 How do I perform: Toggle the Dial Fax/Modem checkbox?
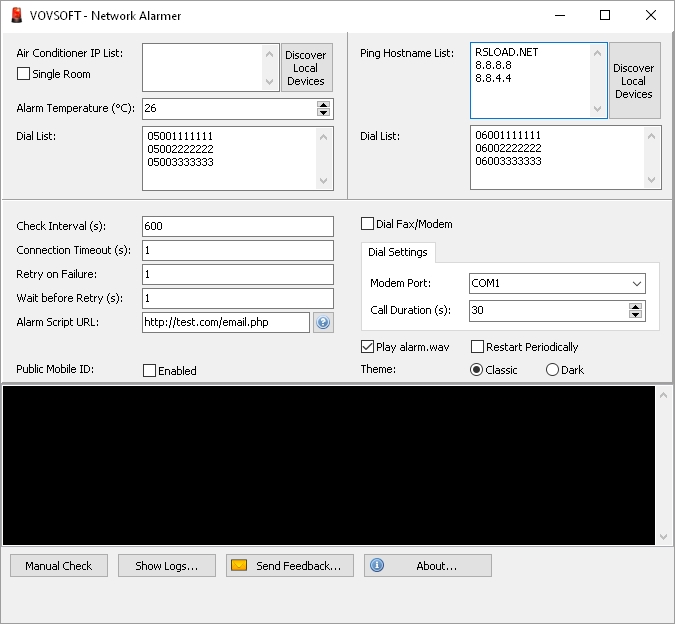point(367,224)
